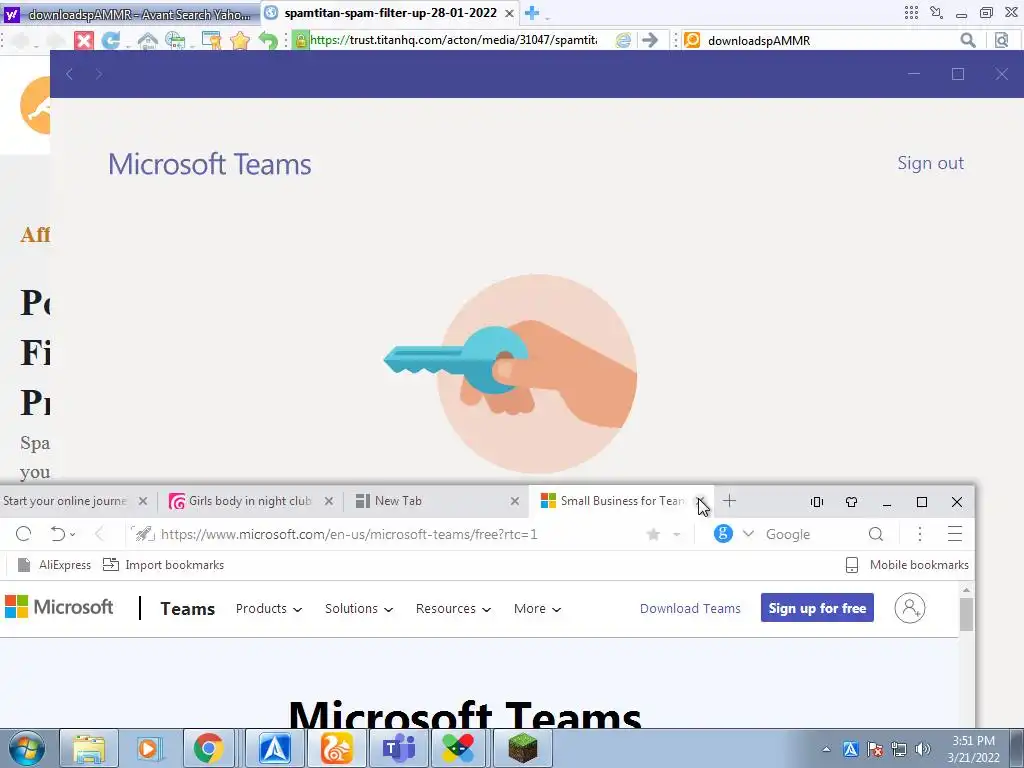Click green undo arrow in Avant toolbar
The image size is (1024, 768).
[x=268, y=40]
